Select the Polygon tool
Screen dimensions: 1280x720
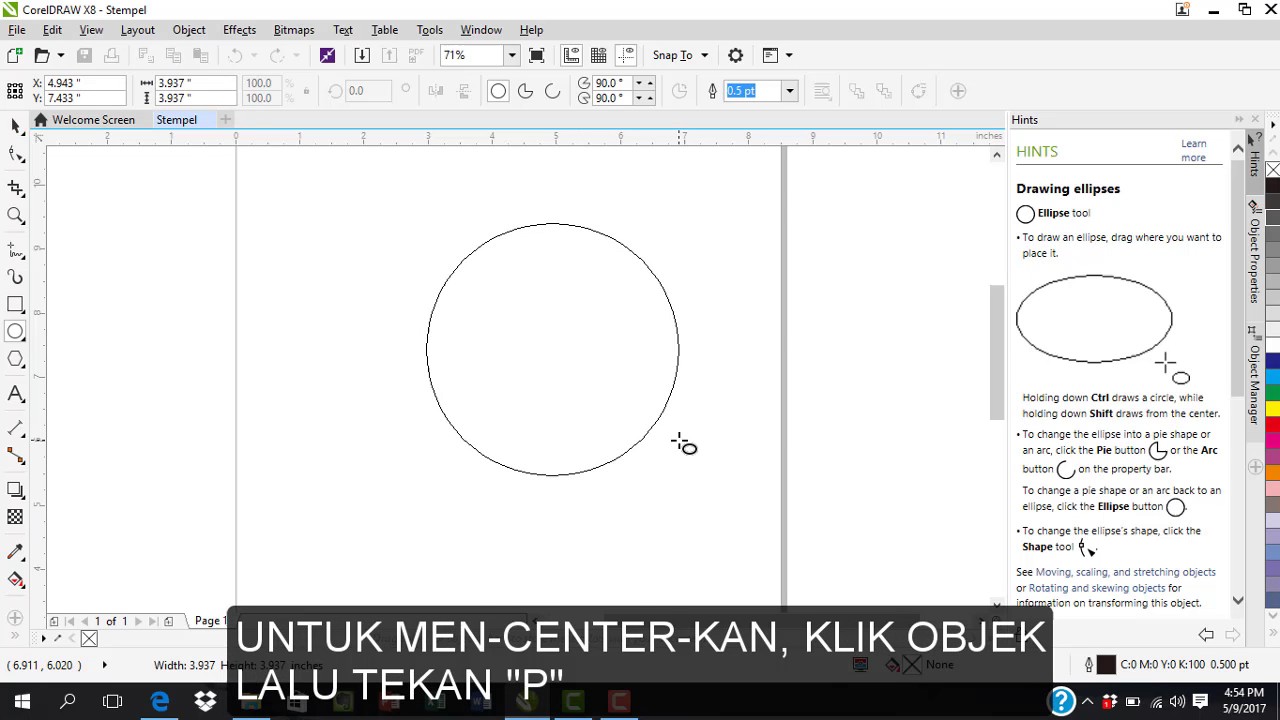pyautogui.click(x=15, y=359)
